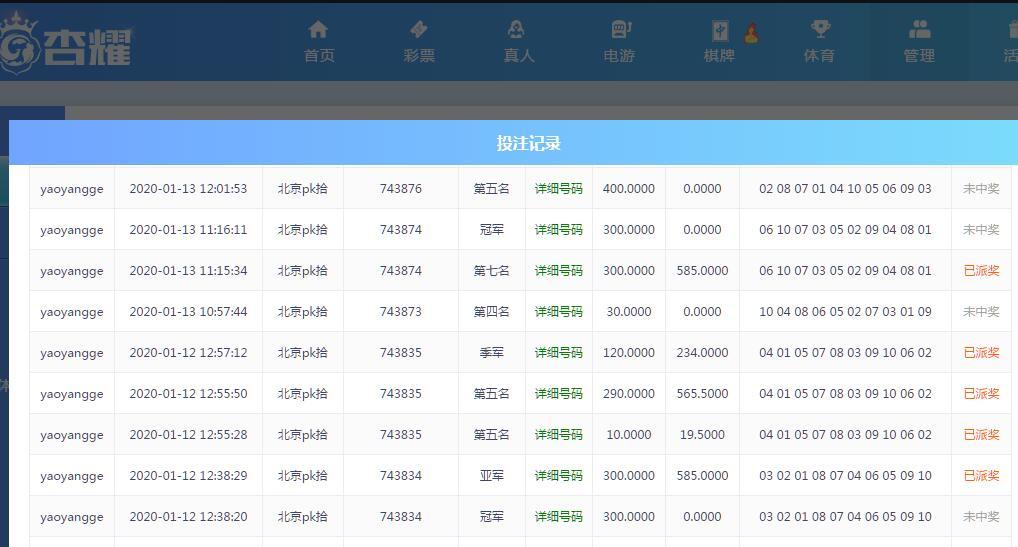Click the bet amount 120.0000

[x=628, y=353]
